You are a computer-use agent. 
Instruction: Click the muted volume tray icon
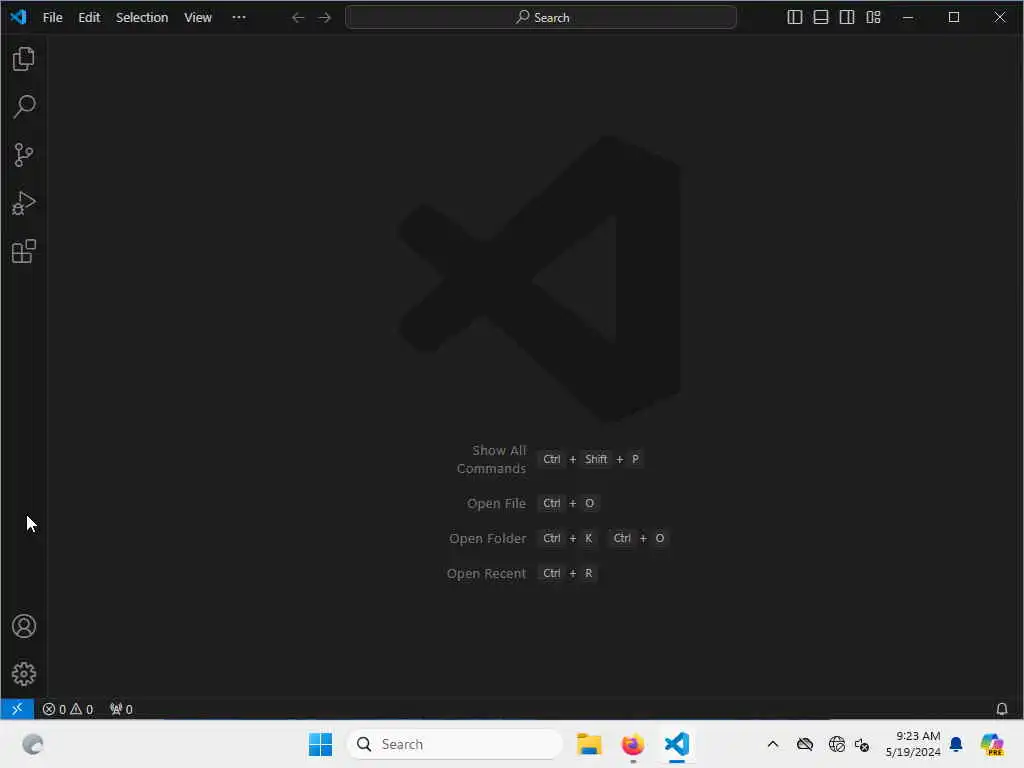click(862, 744)
